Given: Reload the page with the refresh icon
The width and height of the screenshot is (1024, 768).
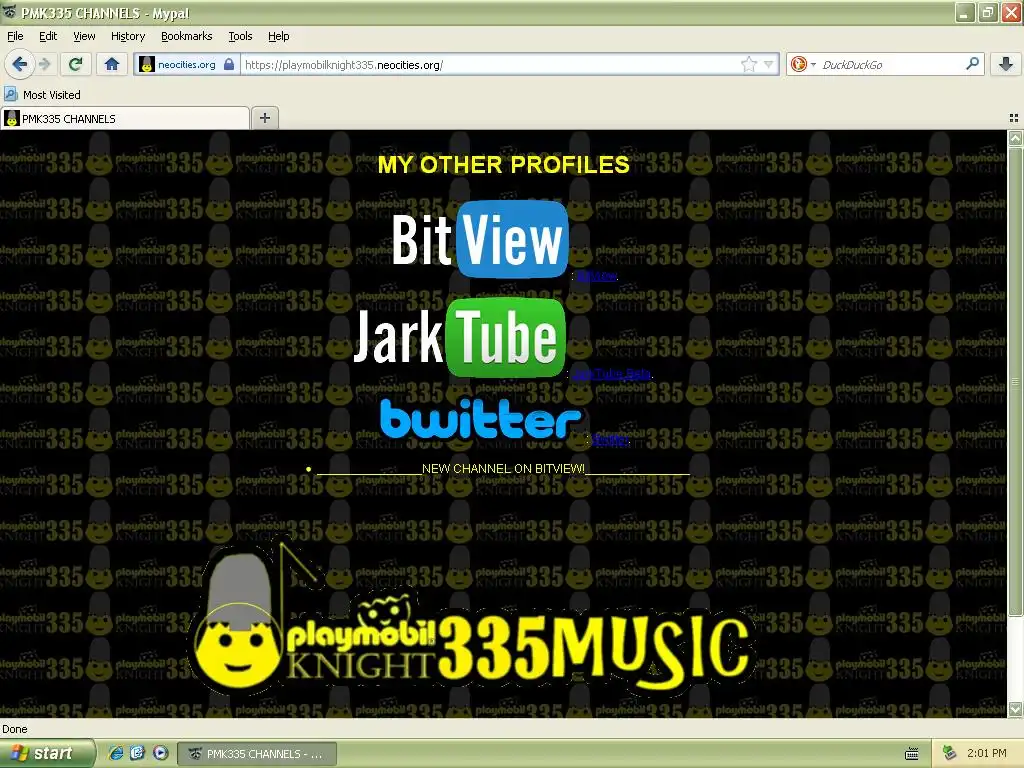Looking at the screenshot, I should [x=76, y=64].
